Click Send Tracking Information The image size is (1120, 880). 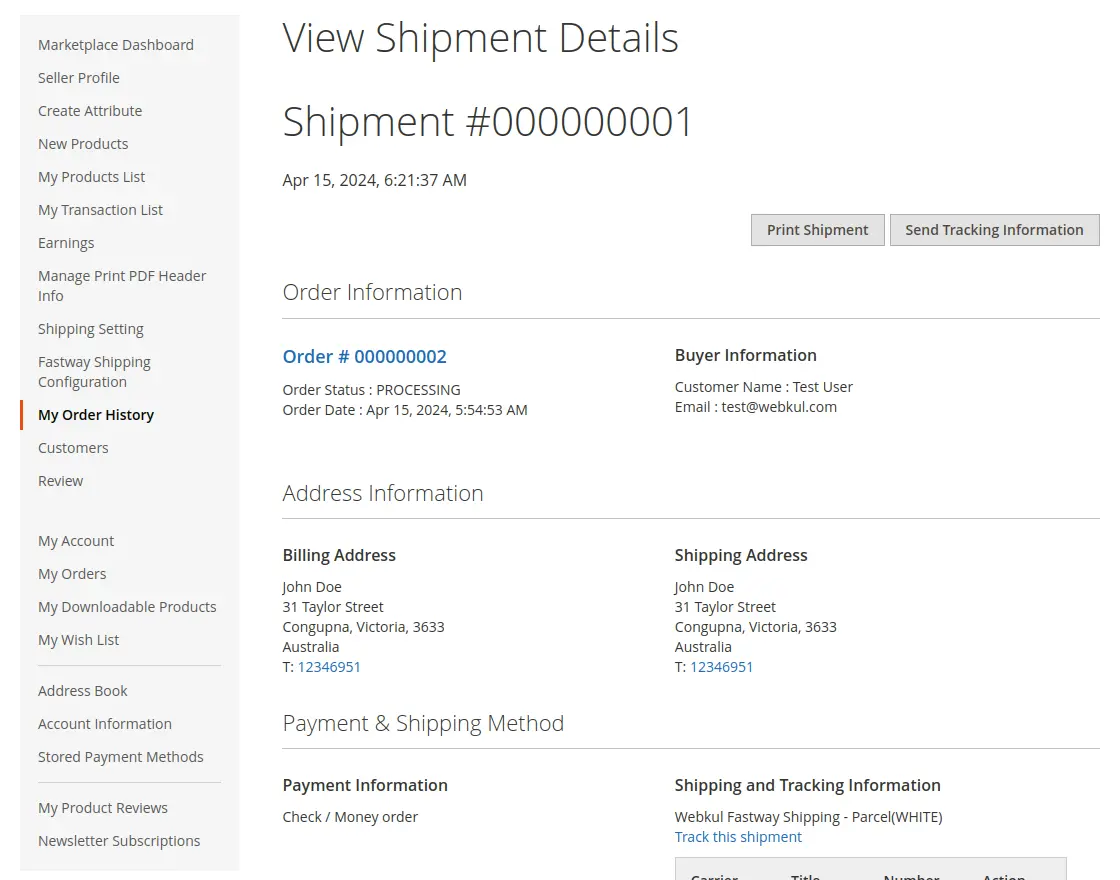point(994,229)
